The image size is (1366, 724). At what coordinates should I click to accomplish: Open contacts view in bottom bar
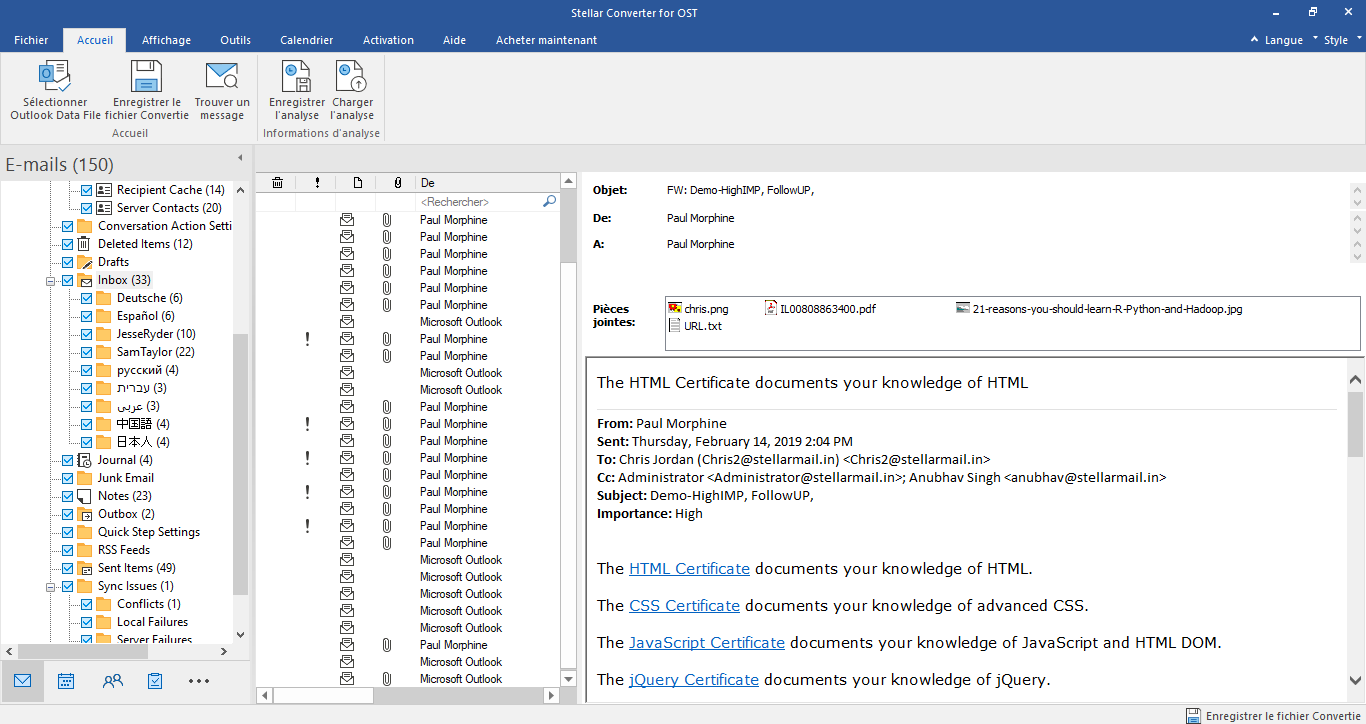click(113, 681)
